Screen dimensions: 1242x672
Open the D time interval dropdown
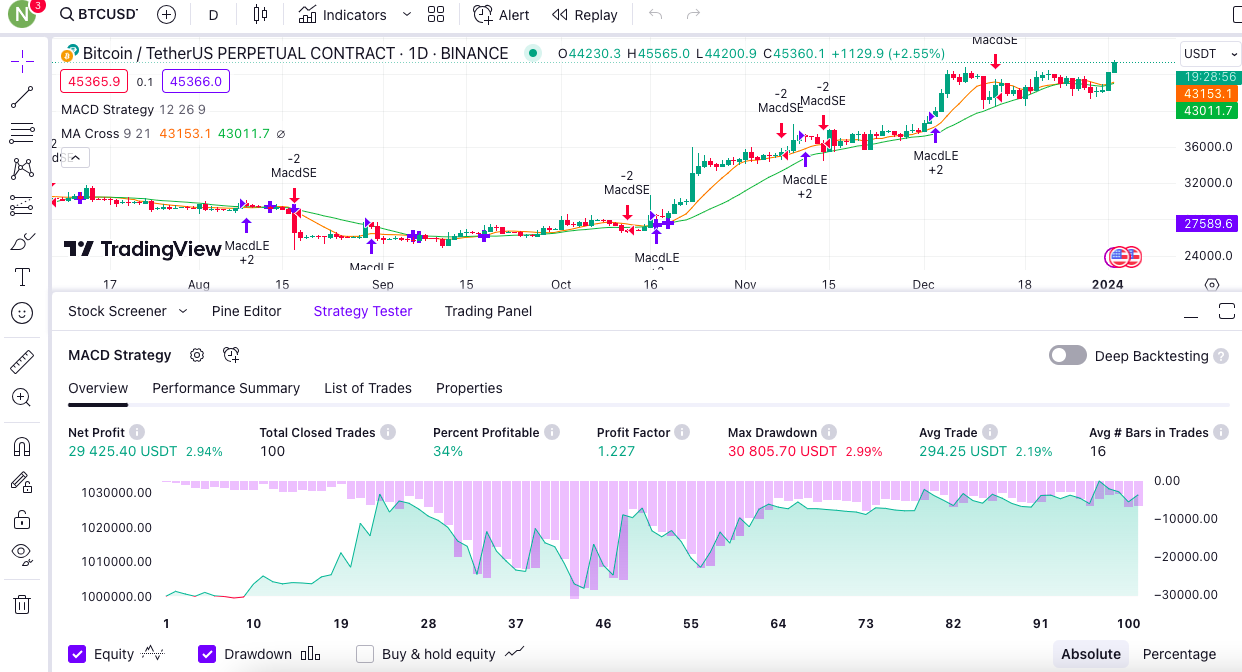click(214, 15)
